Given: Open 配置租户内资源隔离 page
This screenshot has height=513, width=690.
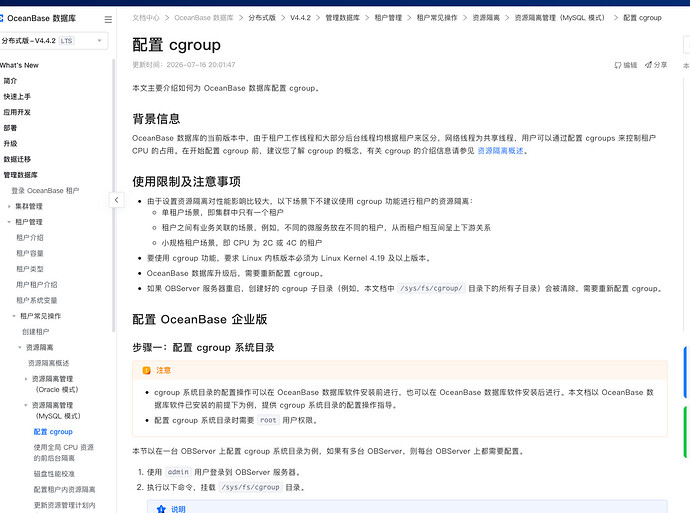Looking at the screenshot, I should point(65,490).
